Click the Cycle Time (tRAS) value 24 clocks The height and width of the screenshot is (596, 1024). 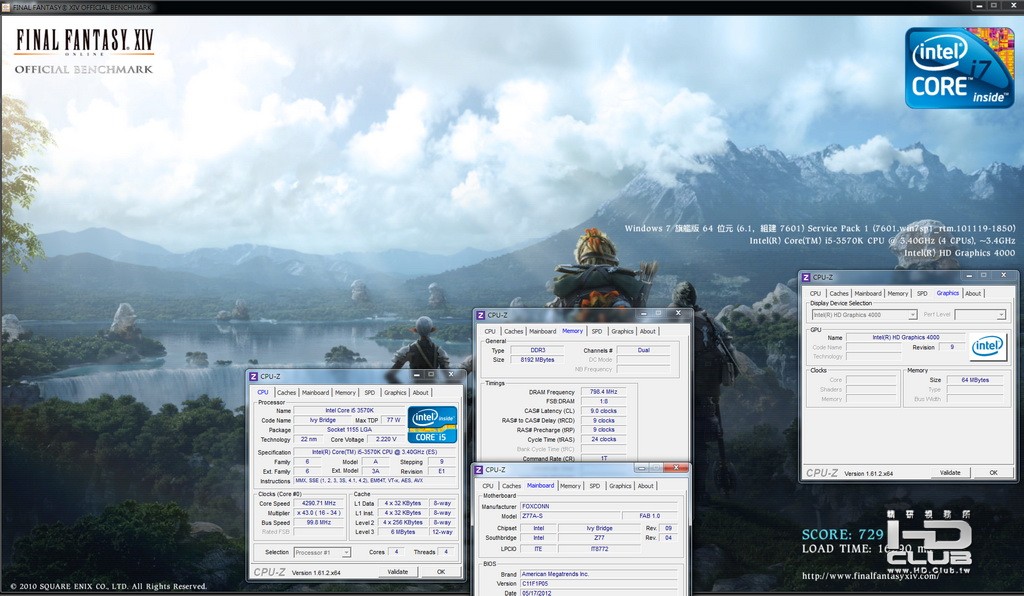[603, 440]
